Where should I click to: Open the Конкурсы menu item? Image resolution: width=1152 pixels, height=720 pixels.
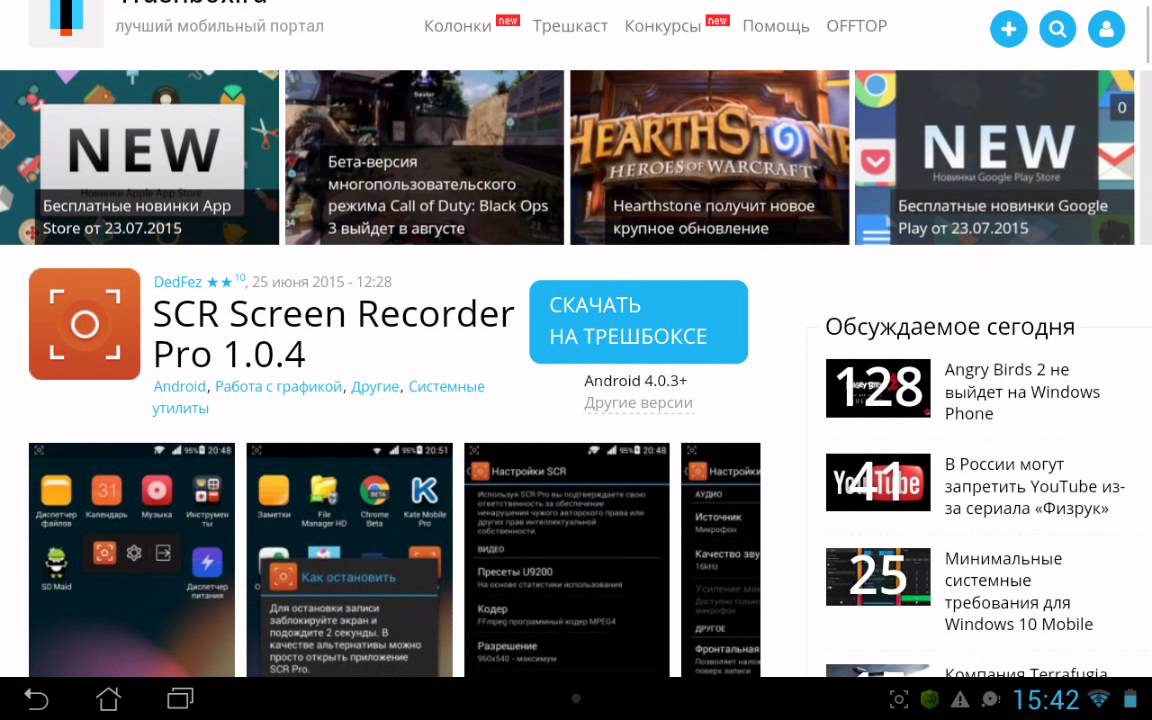[x=663, y=26]
